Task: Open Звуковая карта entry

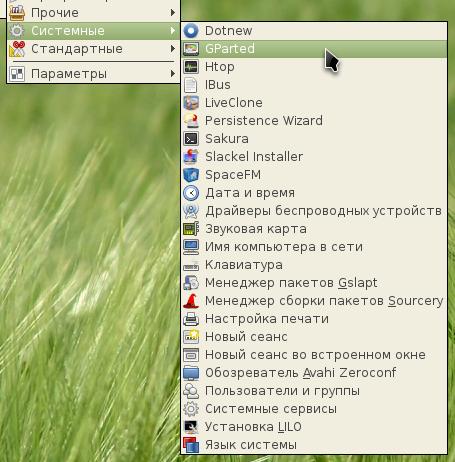Action: tap(314, 229)
